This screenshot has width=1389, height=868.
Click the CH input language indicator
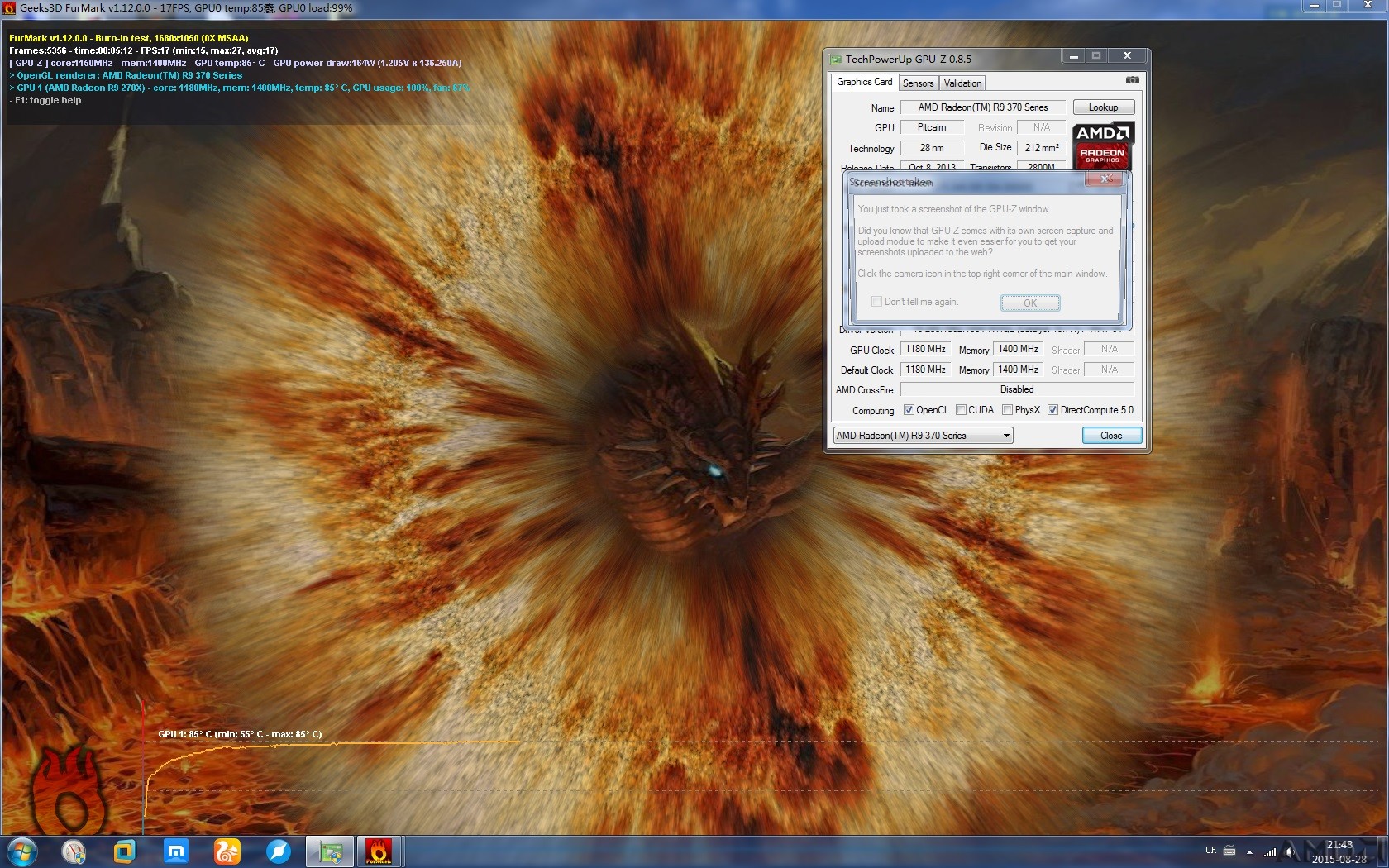pos(1211,851)
